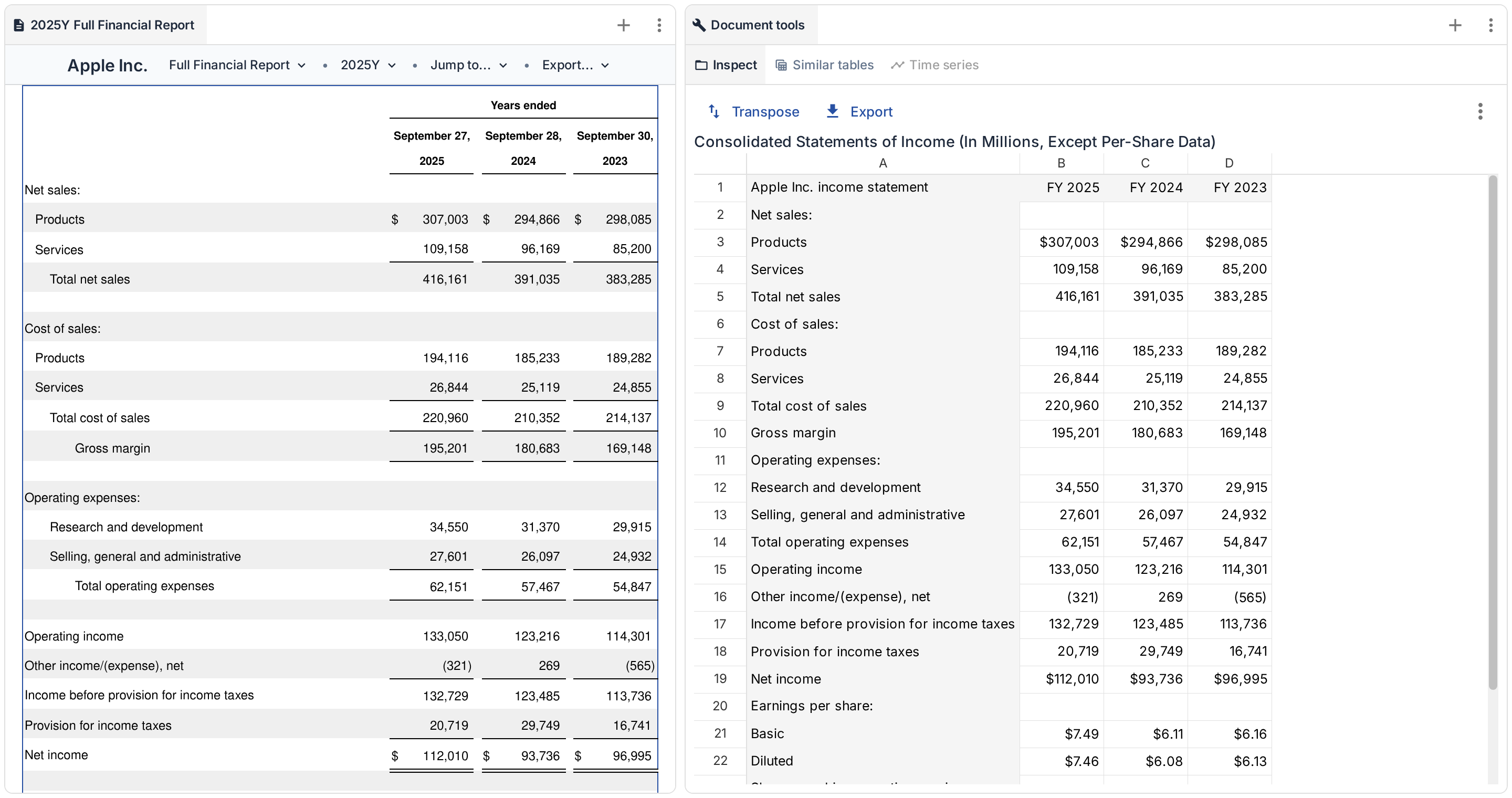Click 416,161 Total net sales in the report
This screenshot has height=798, width=1512.
click(x=445, y=279)
